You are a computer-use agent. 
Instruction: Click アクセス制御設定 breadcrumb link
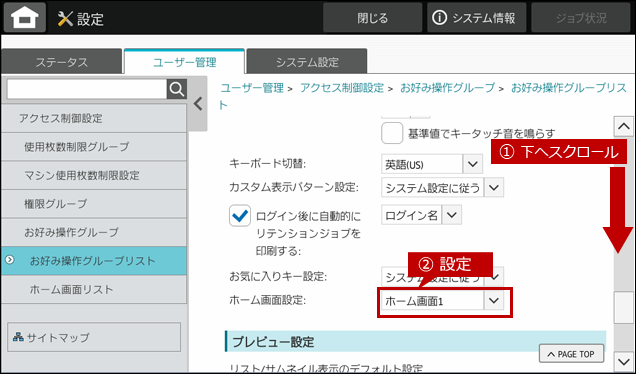pyautogui.click(x=342, y=88)
